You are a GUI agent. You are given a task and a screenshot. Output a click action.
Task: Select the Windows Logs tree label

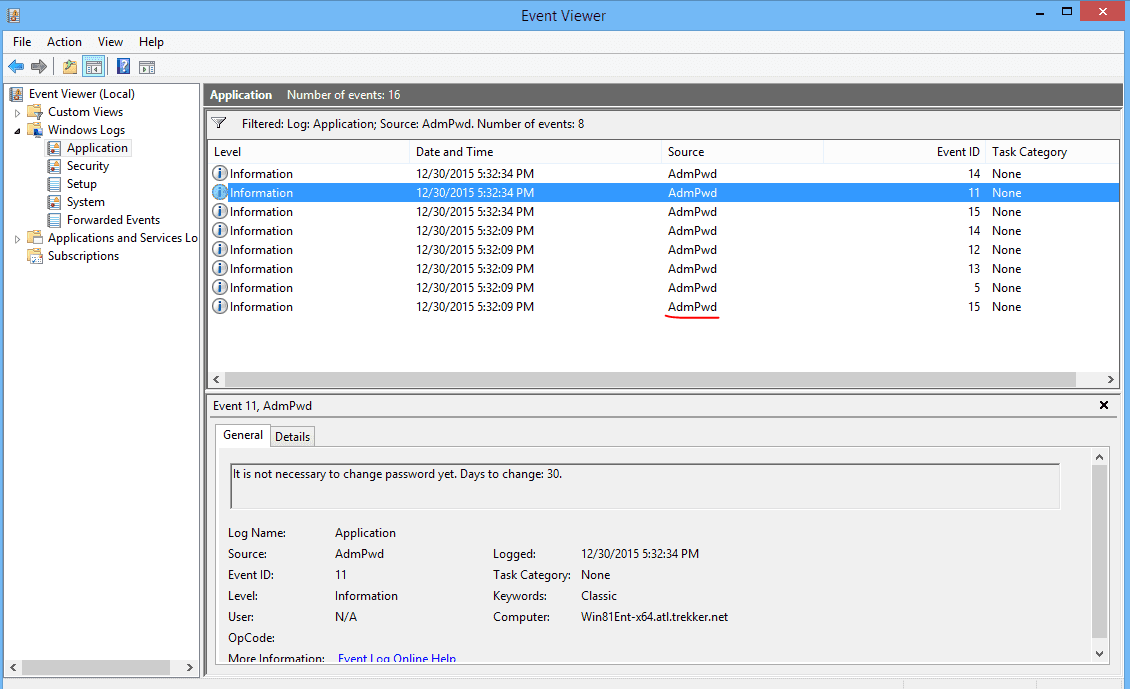point(86,130)
